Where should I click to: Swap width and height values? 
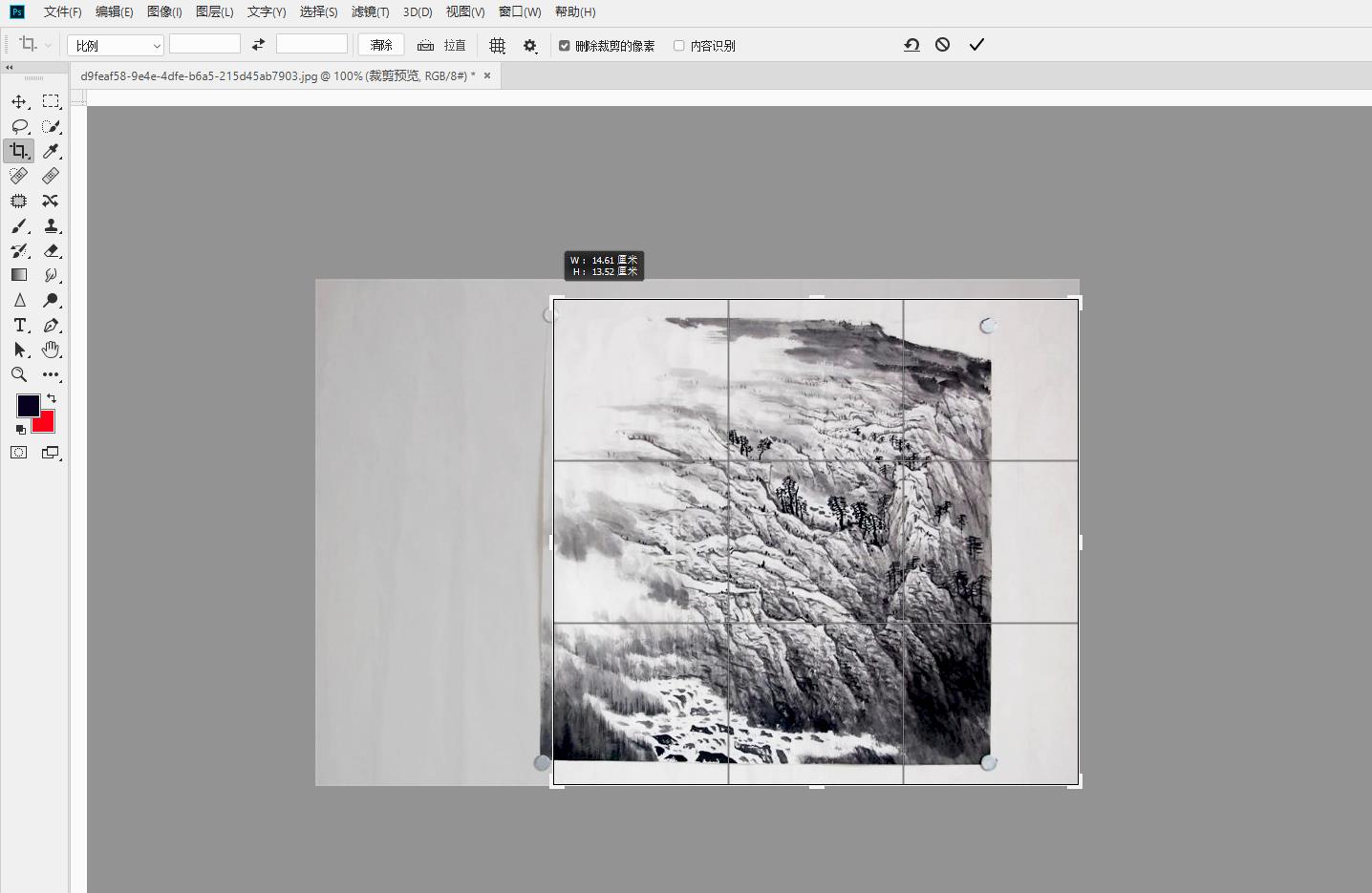[258, 45]
